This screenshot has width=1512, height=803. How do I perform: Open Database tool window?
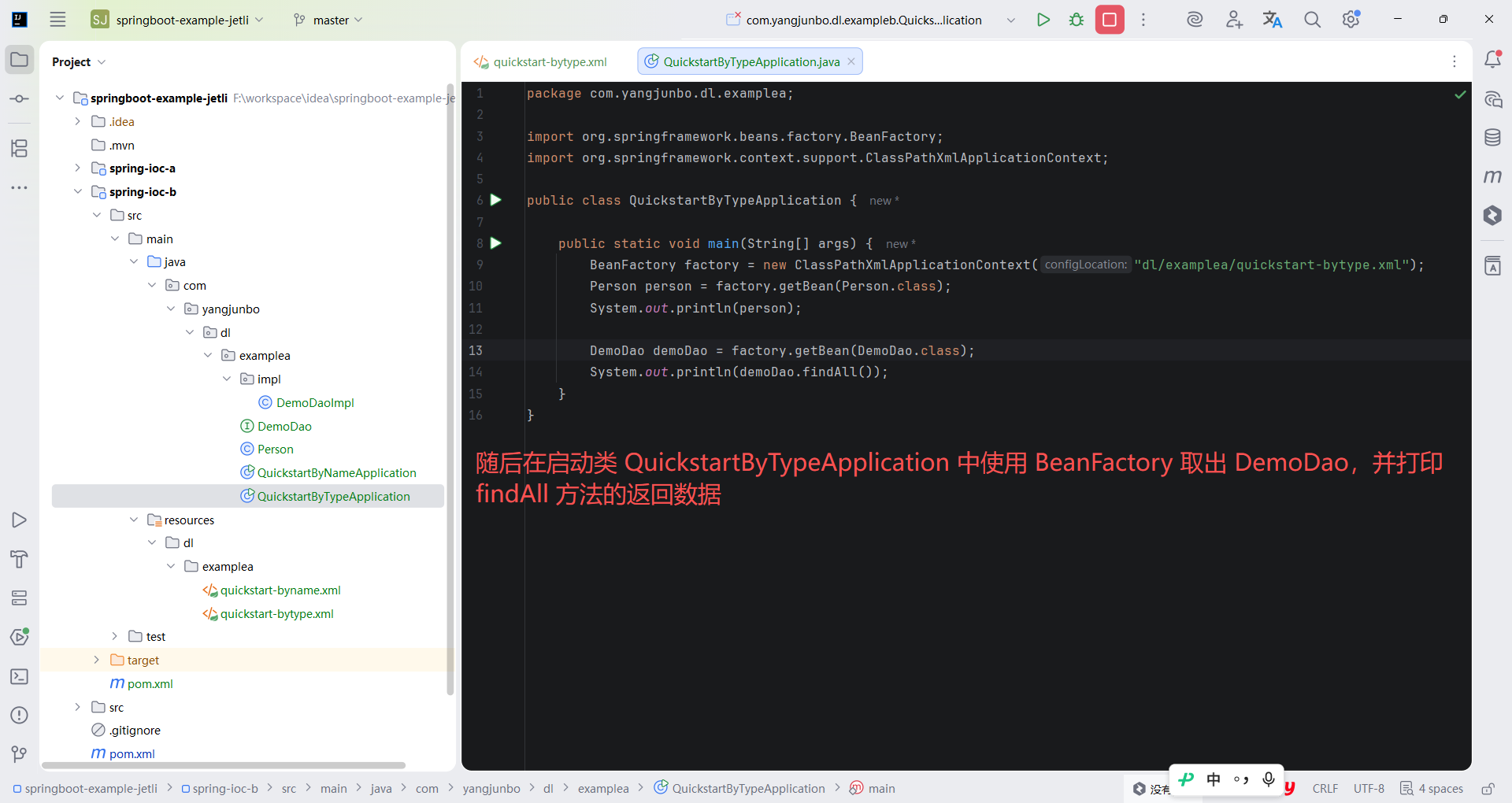coord(1492,138)
